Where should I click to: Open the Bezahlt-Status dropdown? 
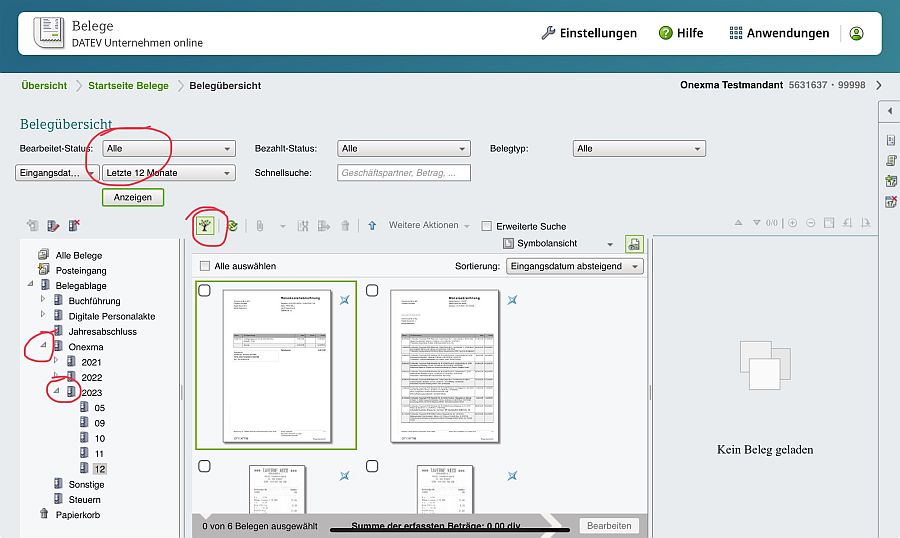click(404, 149)
